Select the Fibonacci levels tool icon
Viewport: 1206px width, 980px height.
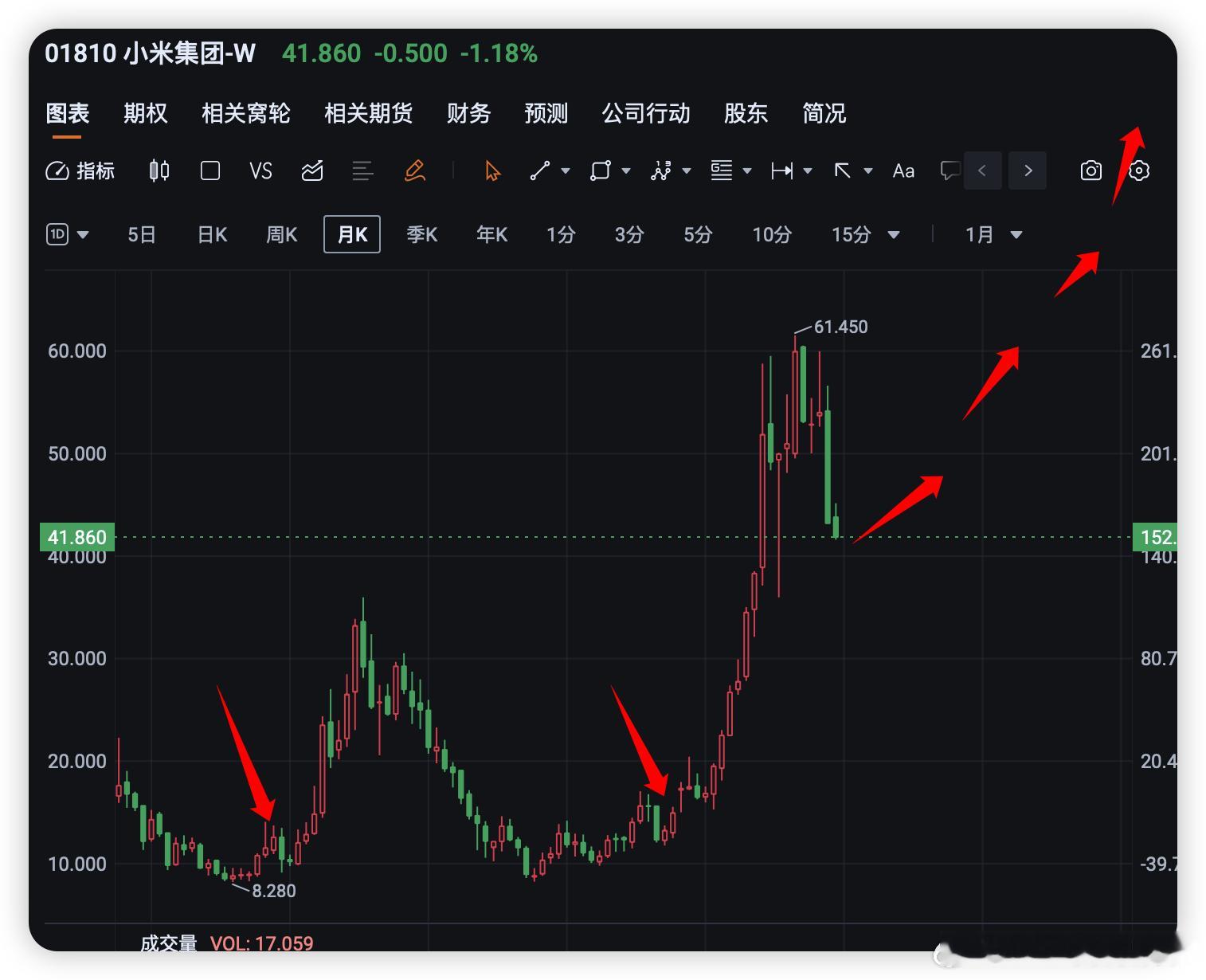click(722, 171)
